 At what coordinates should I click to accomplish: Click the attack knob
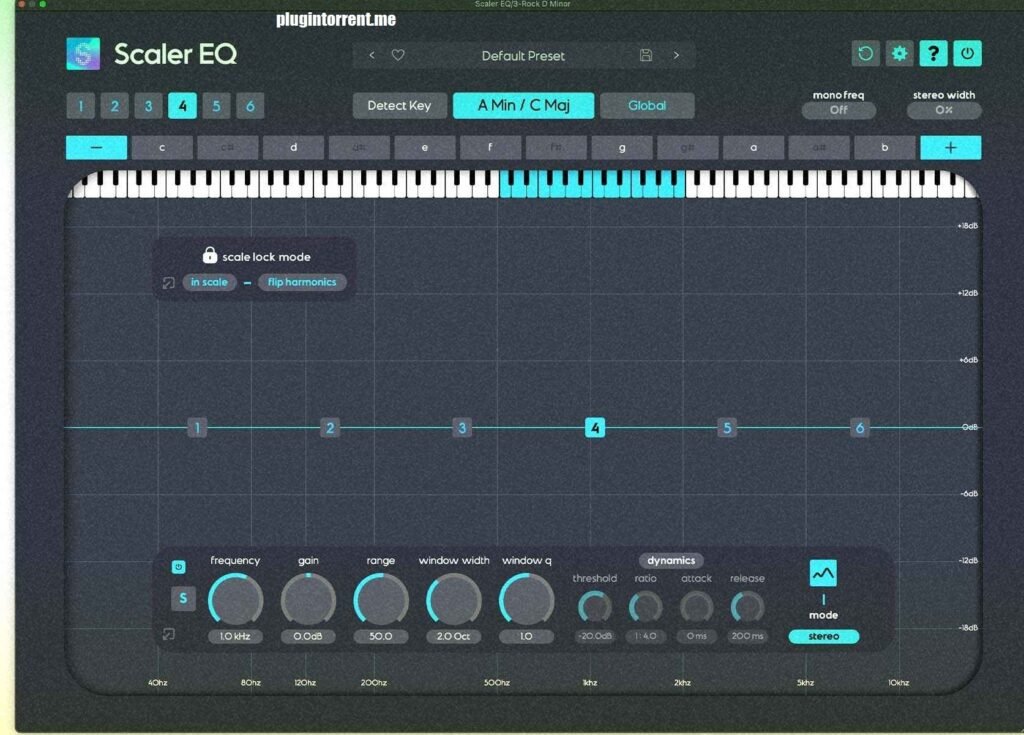point(696,607)
